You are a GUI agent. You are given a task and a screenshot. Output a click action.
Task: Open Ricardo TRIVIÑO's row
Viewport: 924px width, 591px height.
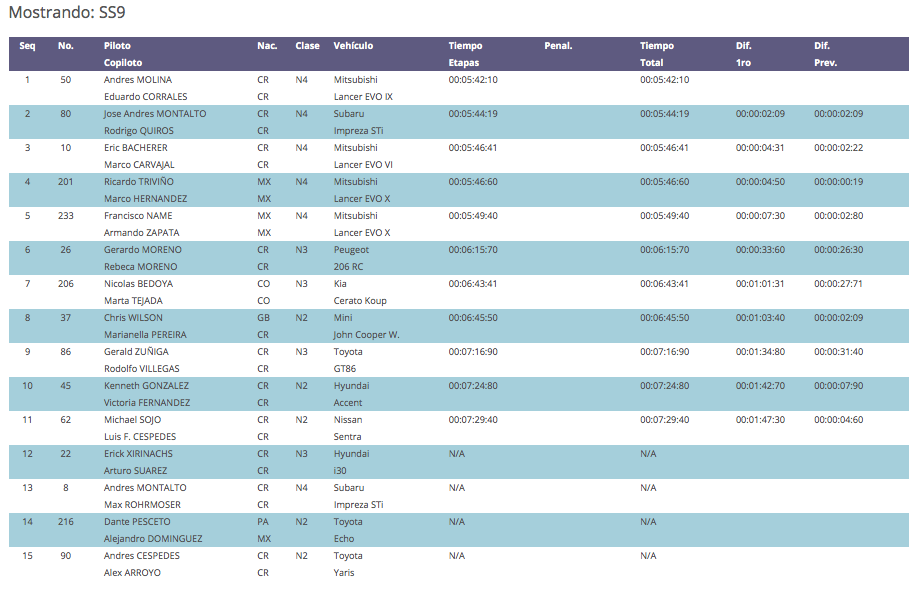click(138, 182)
